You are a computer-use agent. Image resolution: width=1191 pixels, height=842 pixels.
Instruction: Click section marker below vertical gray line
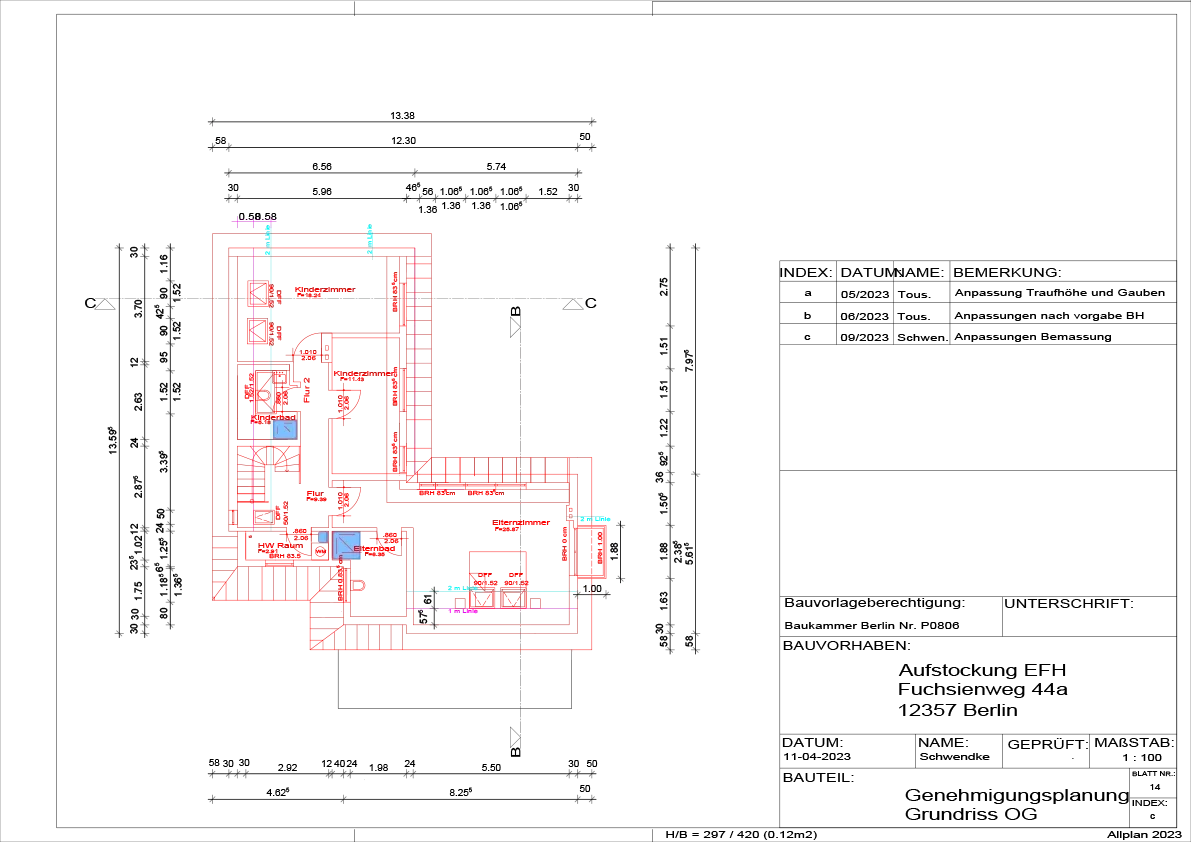[515, 735]
